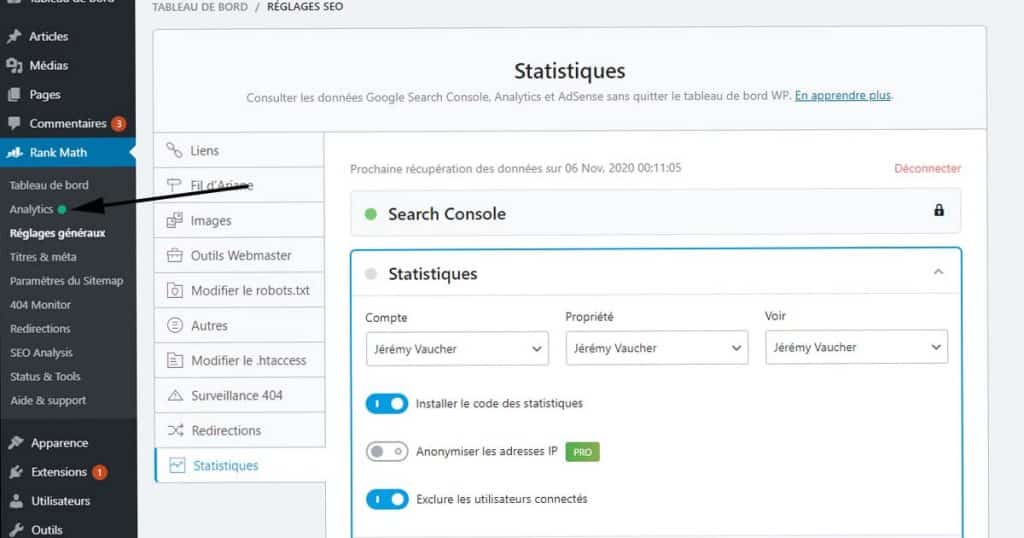The width and height of the screenshot is (1024, 538).
Task: Click the Statistiques chart tab icon
Action: point(177,466)
